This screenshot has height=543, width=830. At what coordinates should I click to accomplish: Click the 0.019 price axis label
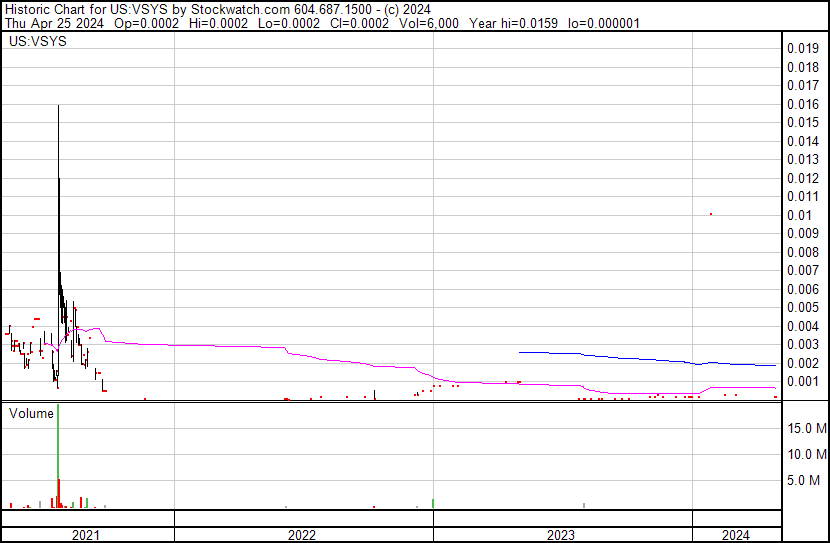802,48
